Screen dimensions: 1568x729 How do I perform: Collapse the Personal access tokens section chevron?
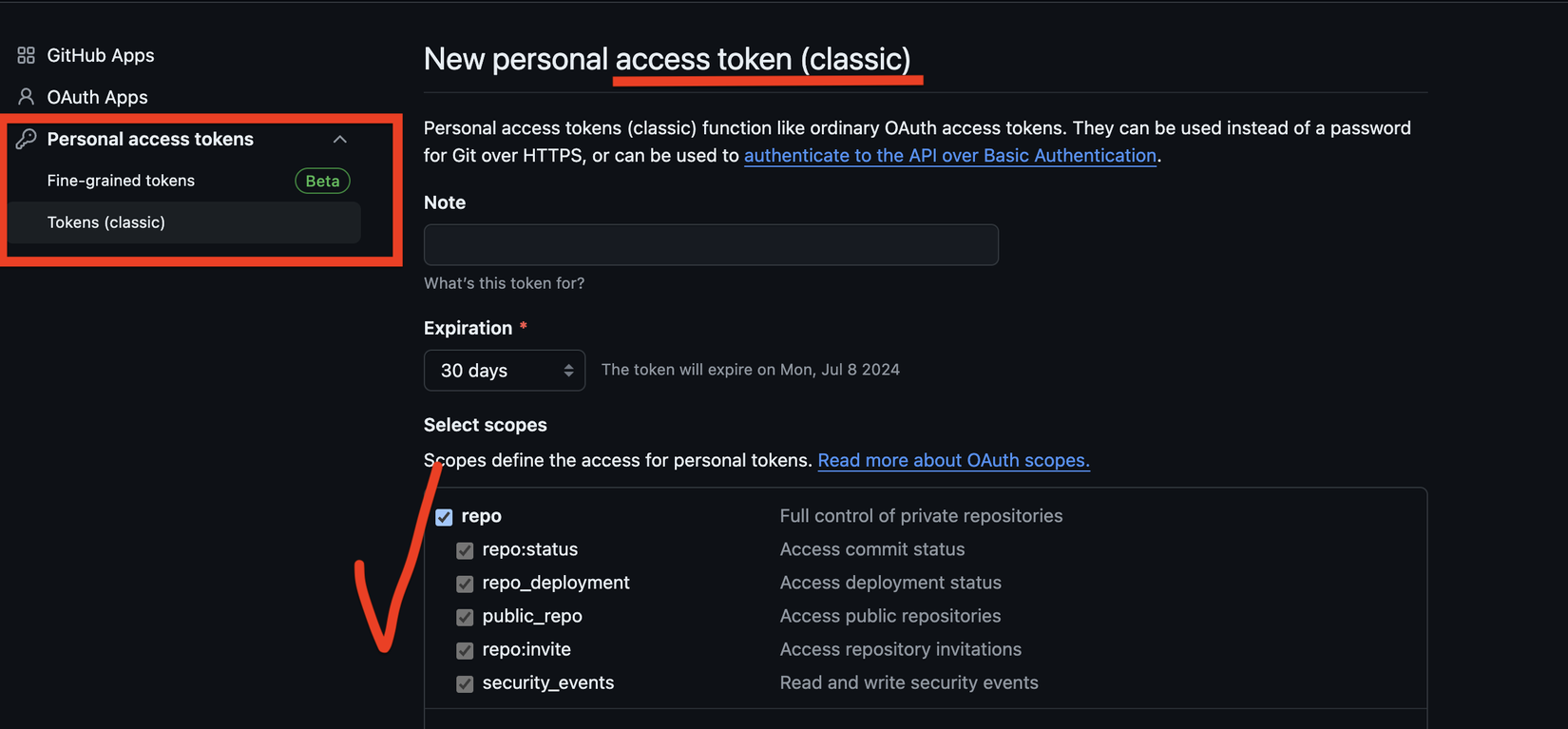339,139
